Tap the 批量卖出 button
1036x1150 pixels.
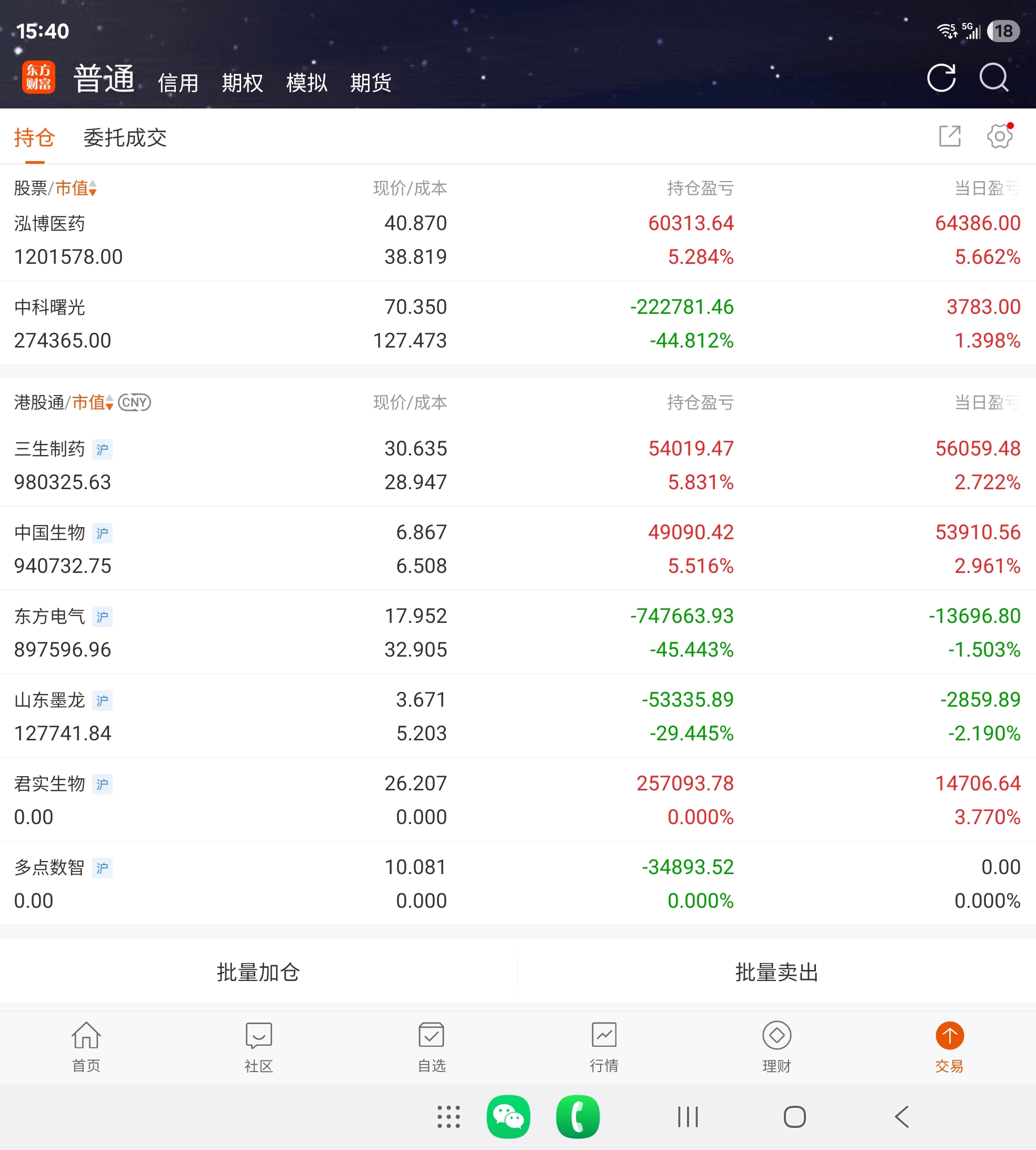pyautogui.click(x=777, y=972)
